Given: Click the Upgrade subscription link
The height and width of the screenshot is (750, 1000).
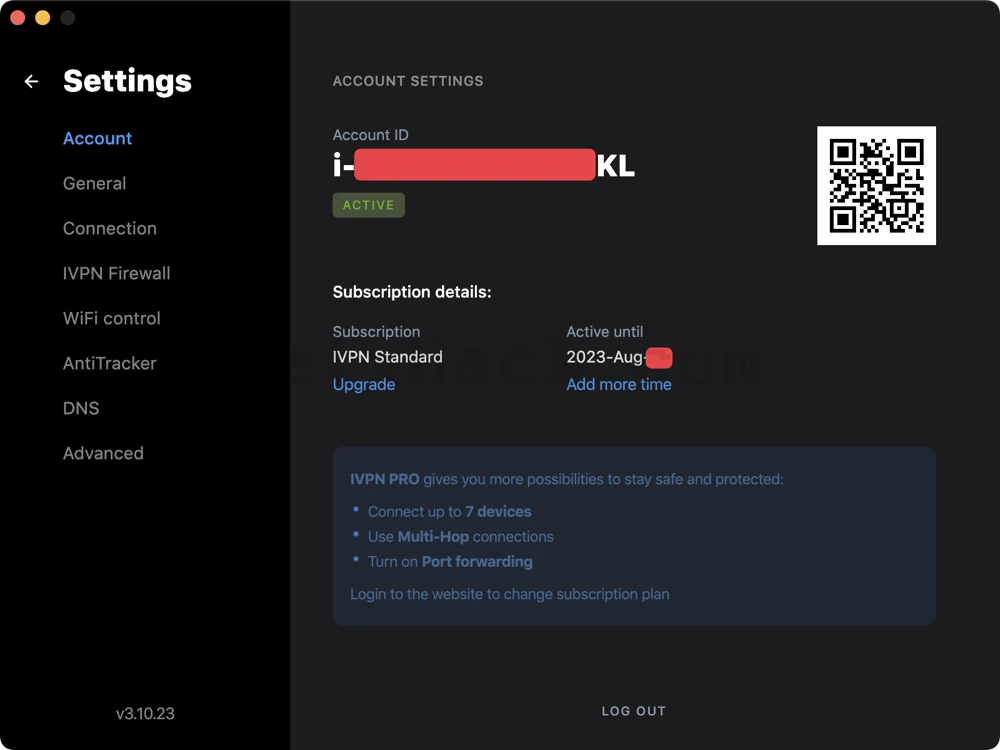Looking at the screenshot, I should pyautogui.click(x=364, y=384).
